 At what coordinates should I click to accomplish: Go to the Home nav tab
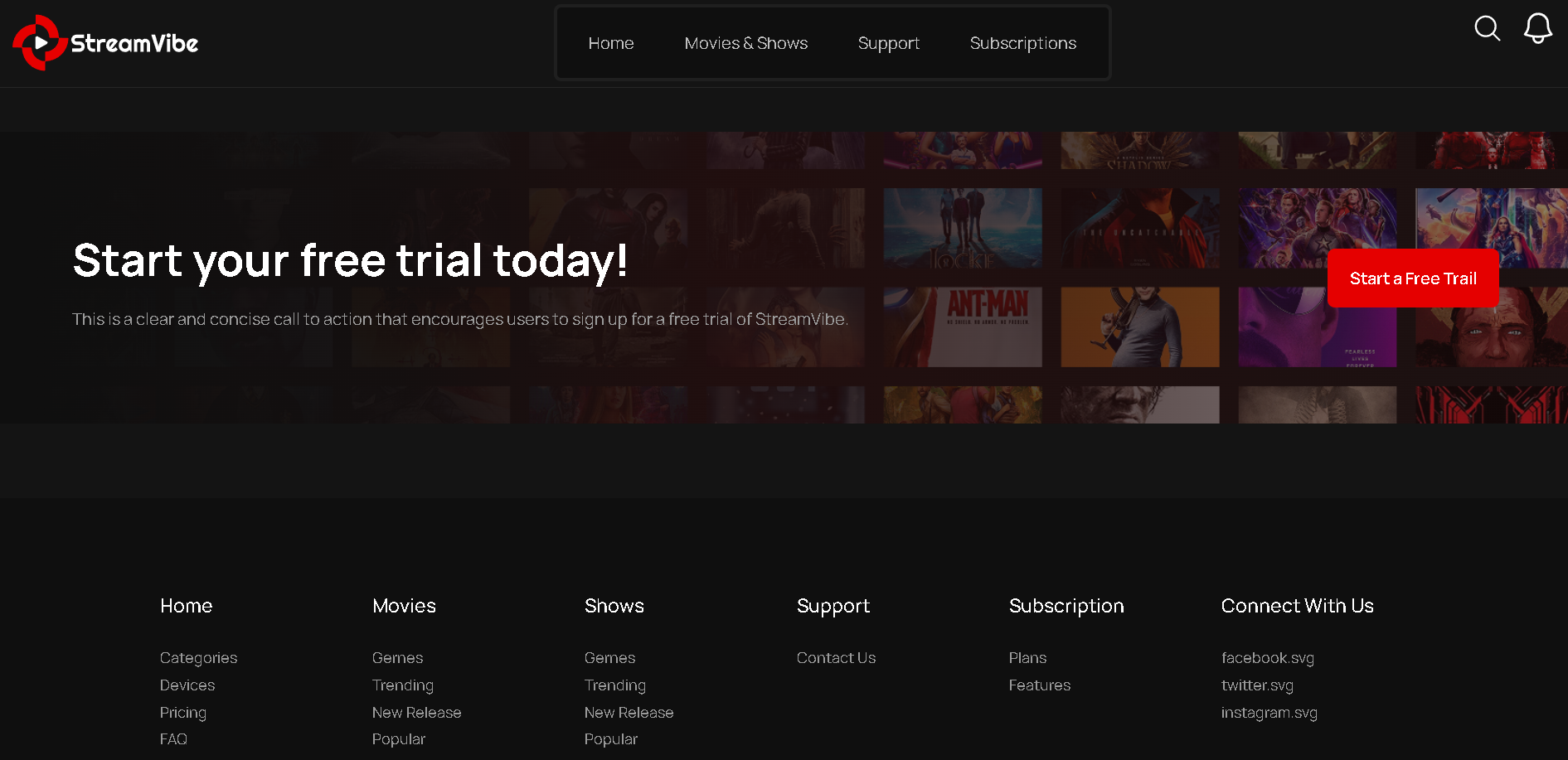tap(611, 43)
